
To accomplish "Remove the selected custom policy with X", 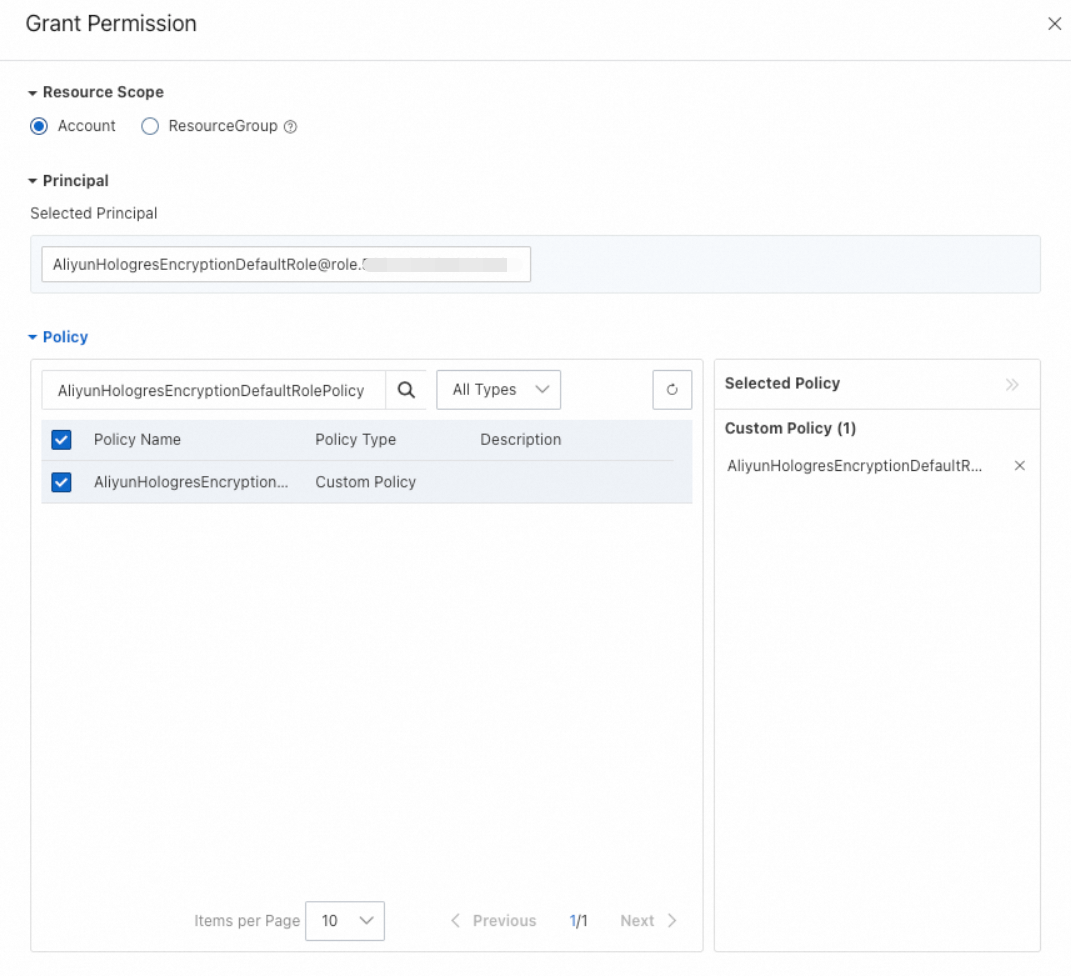I will point(1019,466).
